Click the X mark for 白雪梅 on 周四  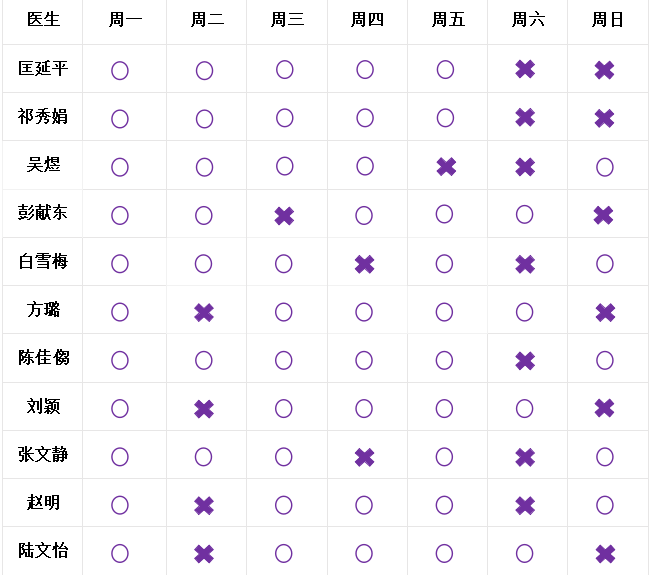pyautogui.click(x=365, y=264)
